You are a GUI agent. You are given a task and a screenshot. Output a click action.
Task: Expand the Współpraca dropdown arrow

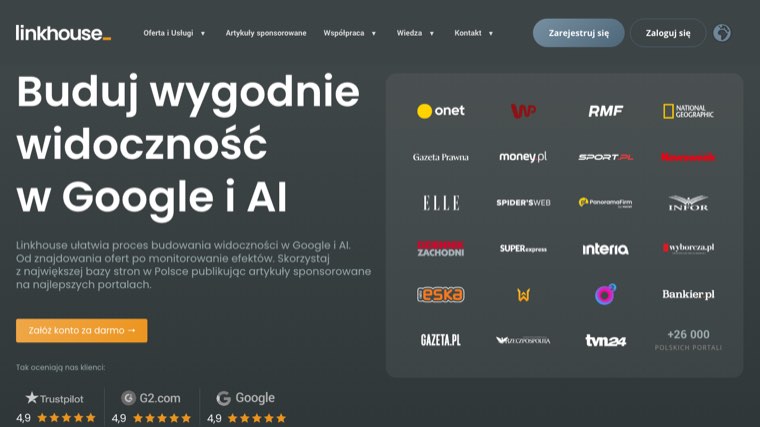click(x=374, y=33)
